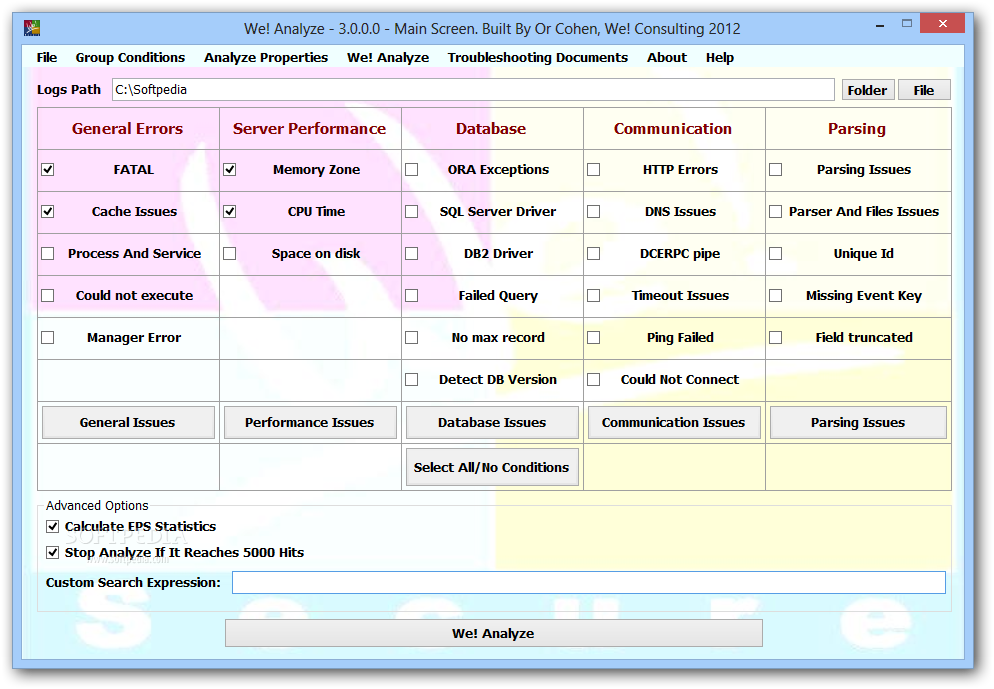Open the Analyze Properties menu
Screen dimensions: 994x689
[266, 58]
